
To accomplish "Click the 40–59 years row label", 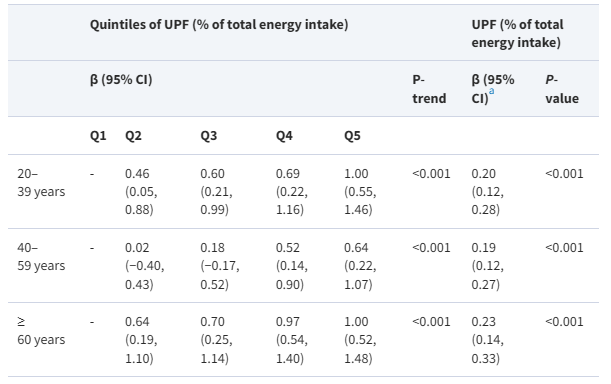I will click(x=41, y=257).
